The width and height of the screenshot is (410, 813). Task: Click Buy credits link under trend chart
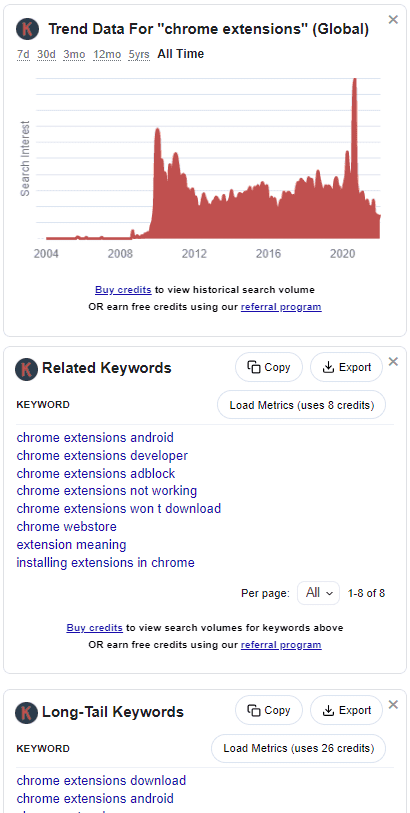[123, 290]
